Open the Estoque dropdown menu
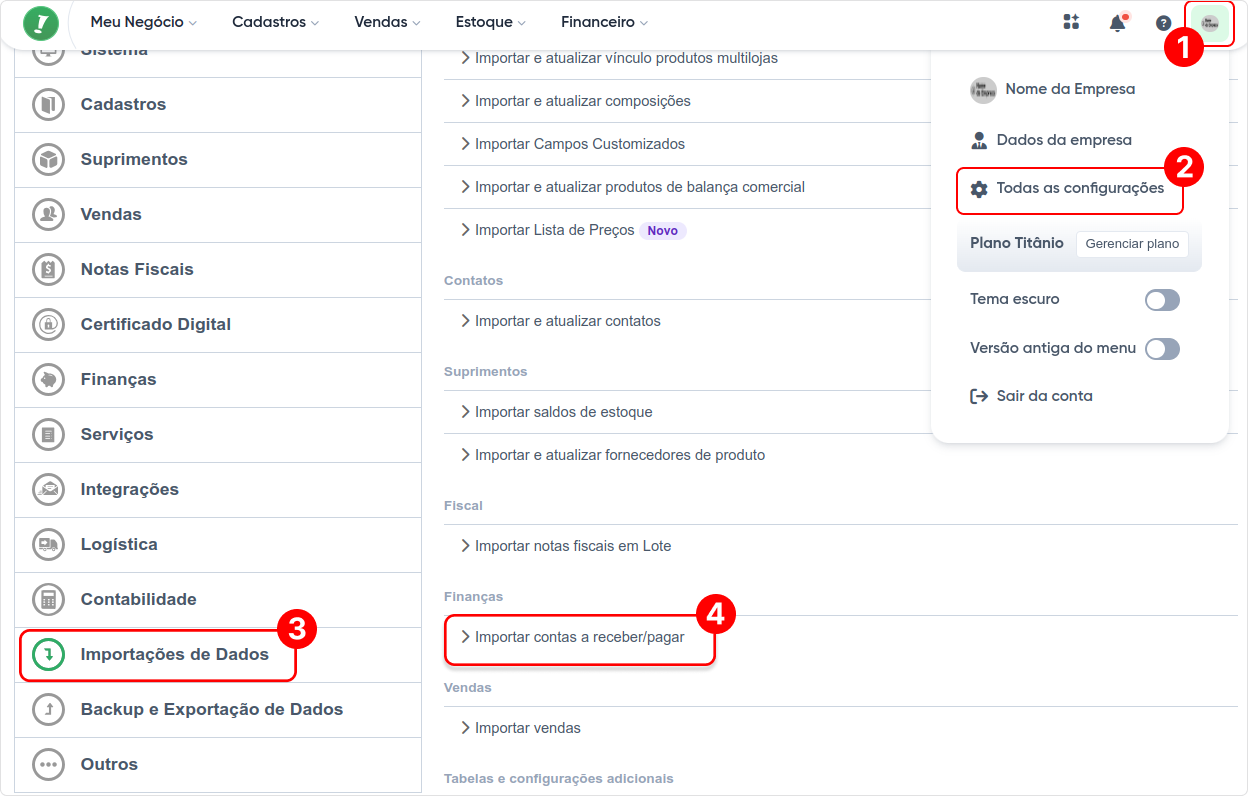Screen dimensions: 1248x796 click(490, 22)
